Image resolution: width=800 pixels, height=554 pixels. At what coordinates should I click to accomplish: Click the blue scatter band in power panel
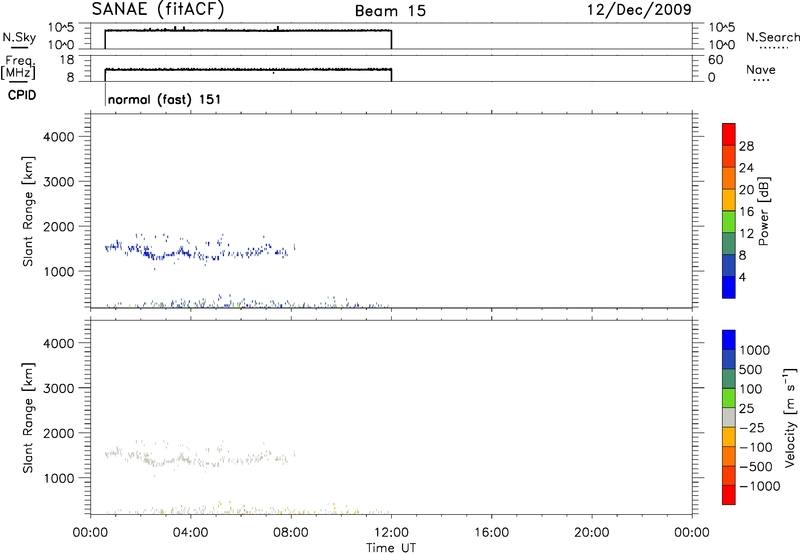(199, 250)
